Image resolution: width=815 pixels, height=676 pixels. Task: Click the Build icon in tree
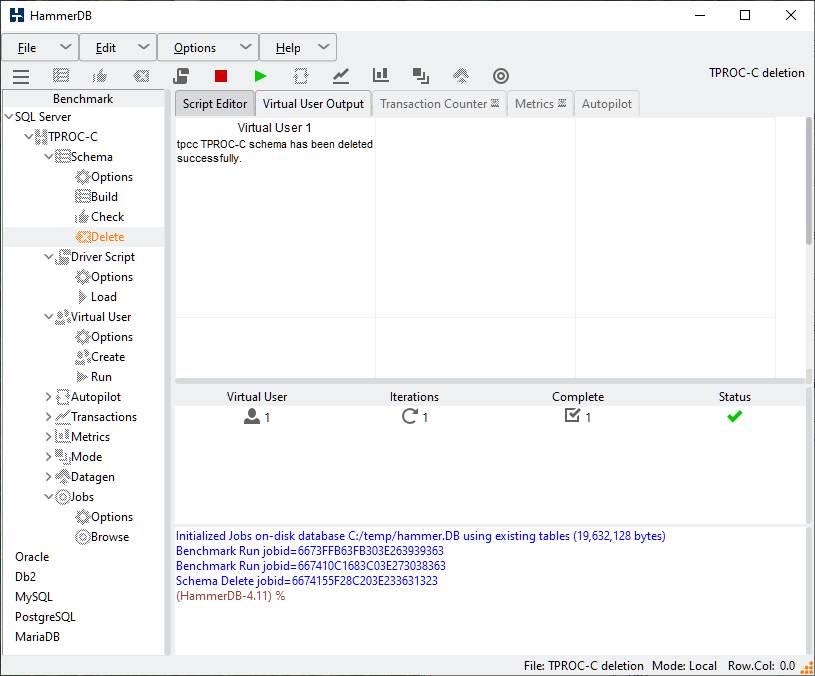click(x=83, y=197)
